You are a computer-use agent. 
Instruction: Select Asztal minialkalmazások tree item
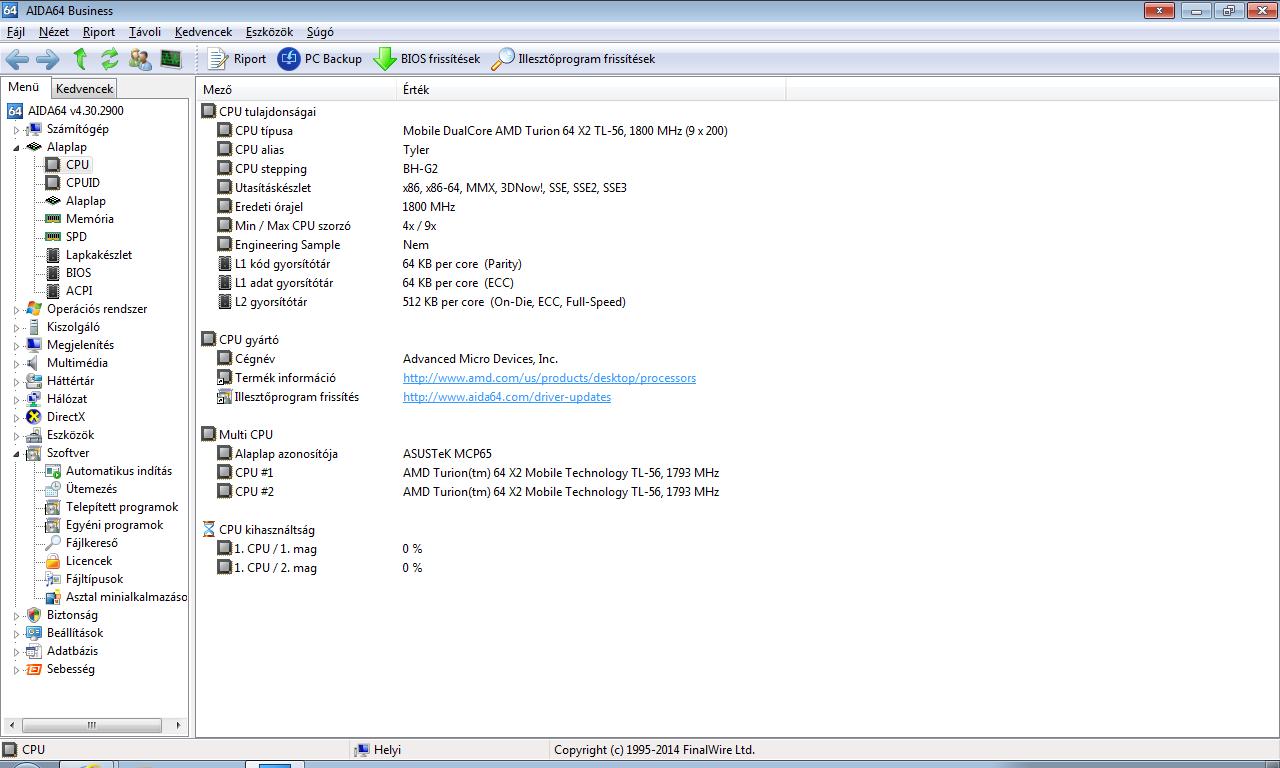(126, 597)
